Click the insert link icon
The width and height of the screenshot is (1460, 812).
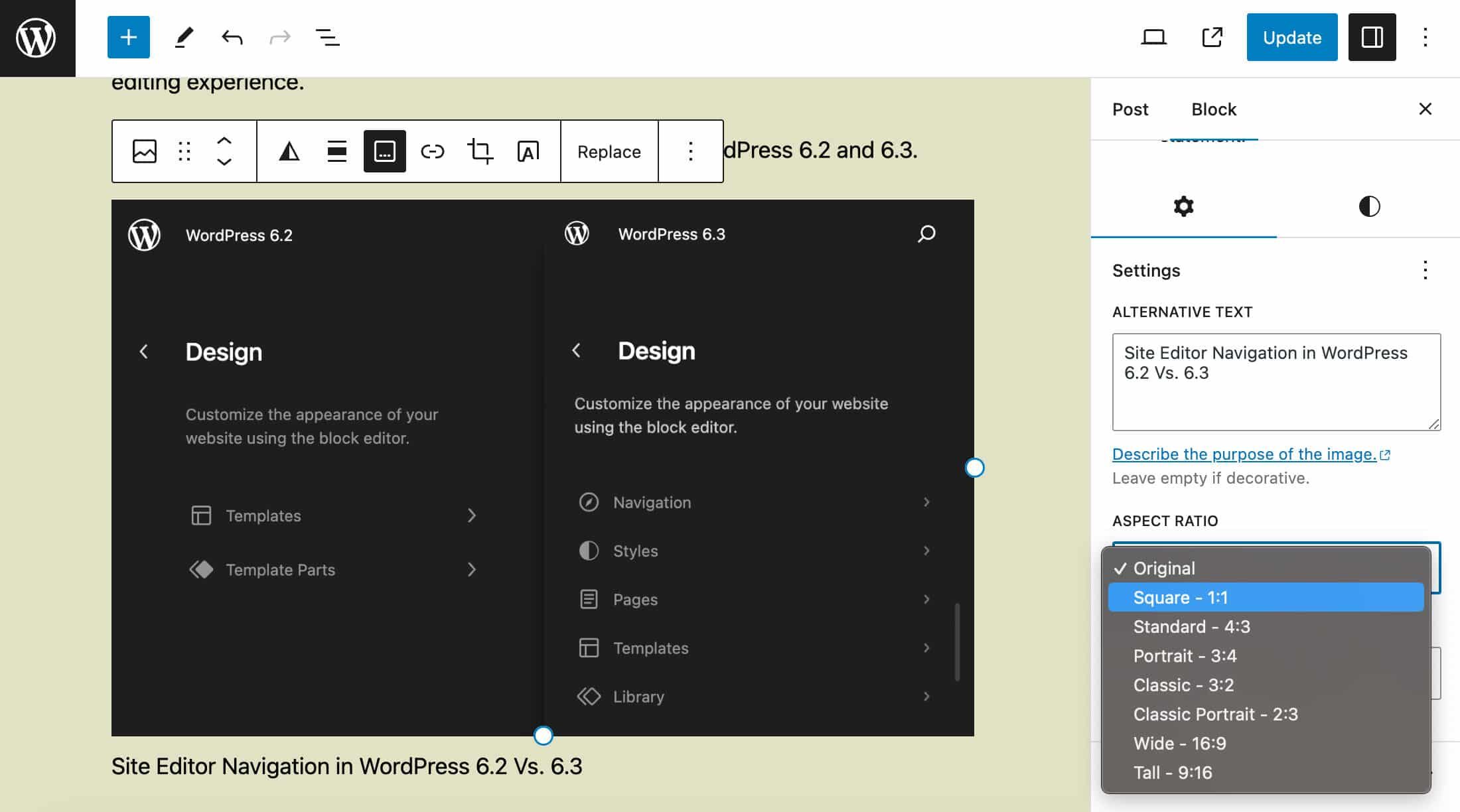[x=432, y=151]
